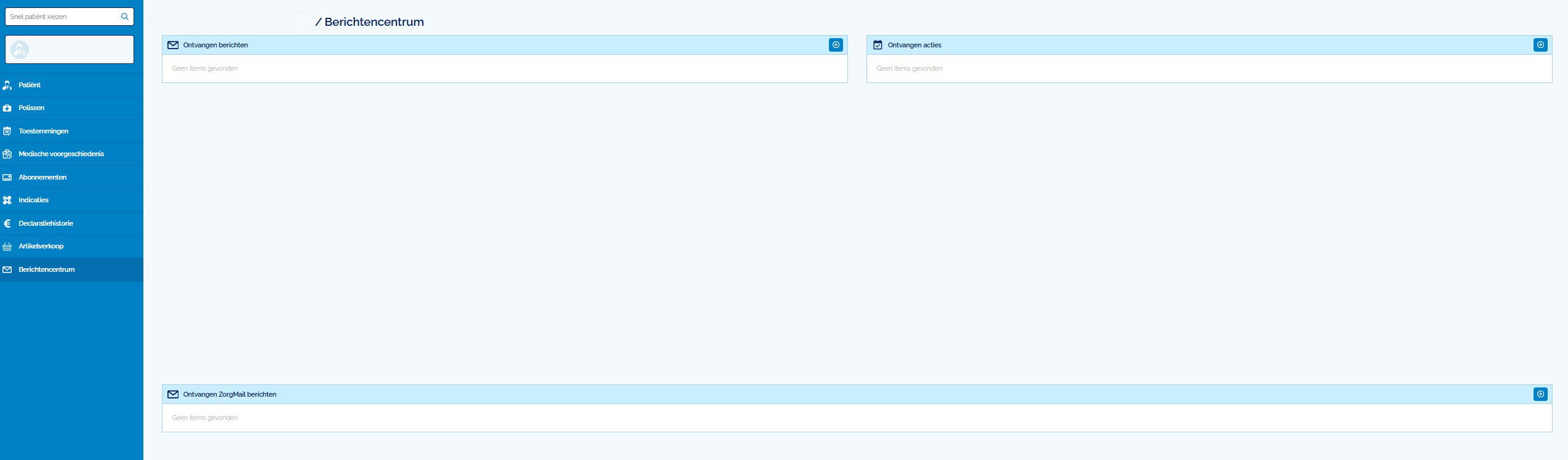Screen dimensions: 1568x460
Task: Open Polissen in the sidebar
Action: point(31,108)
